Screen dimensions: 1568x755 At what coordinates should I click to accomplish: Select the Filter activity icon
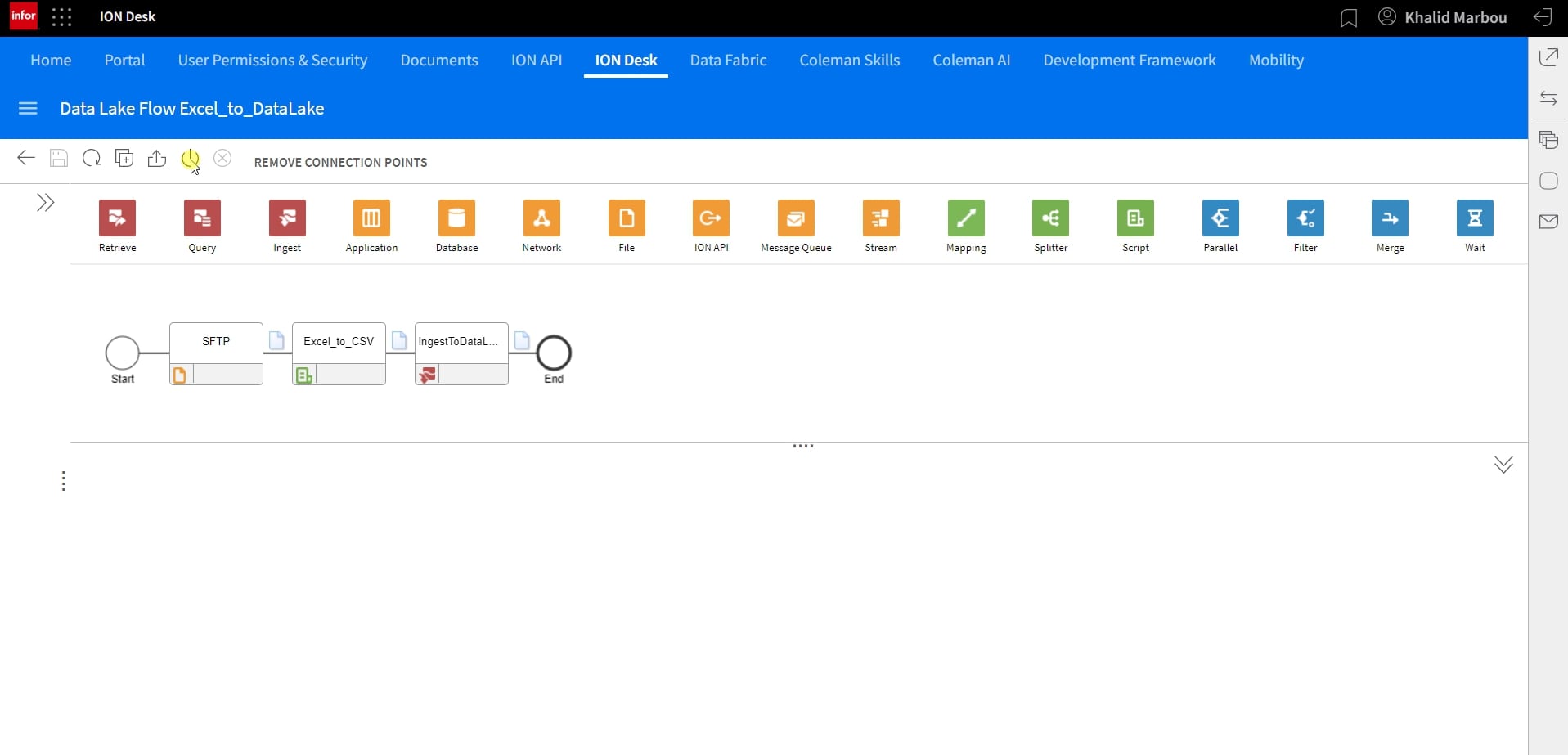(1305, 218)
